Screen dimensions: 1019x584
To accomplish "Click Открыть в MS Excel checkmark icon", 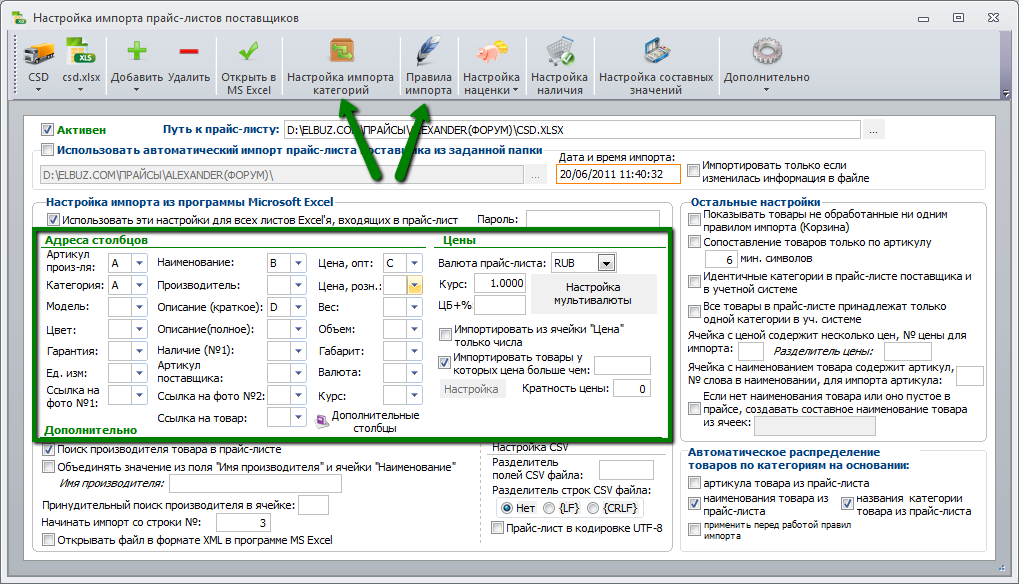I will tap(248, 51).
